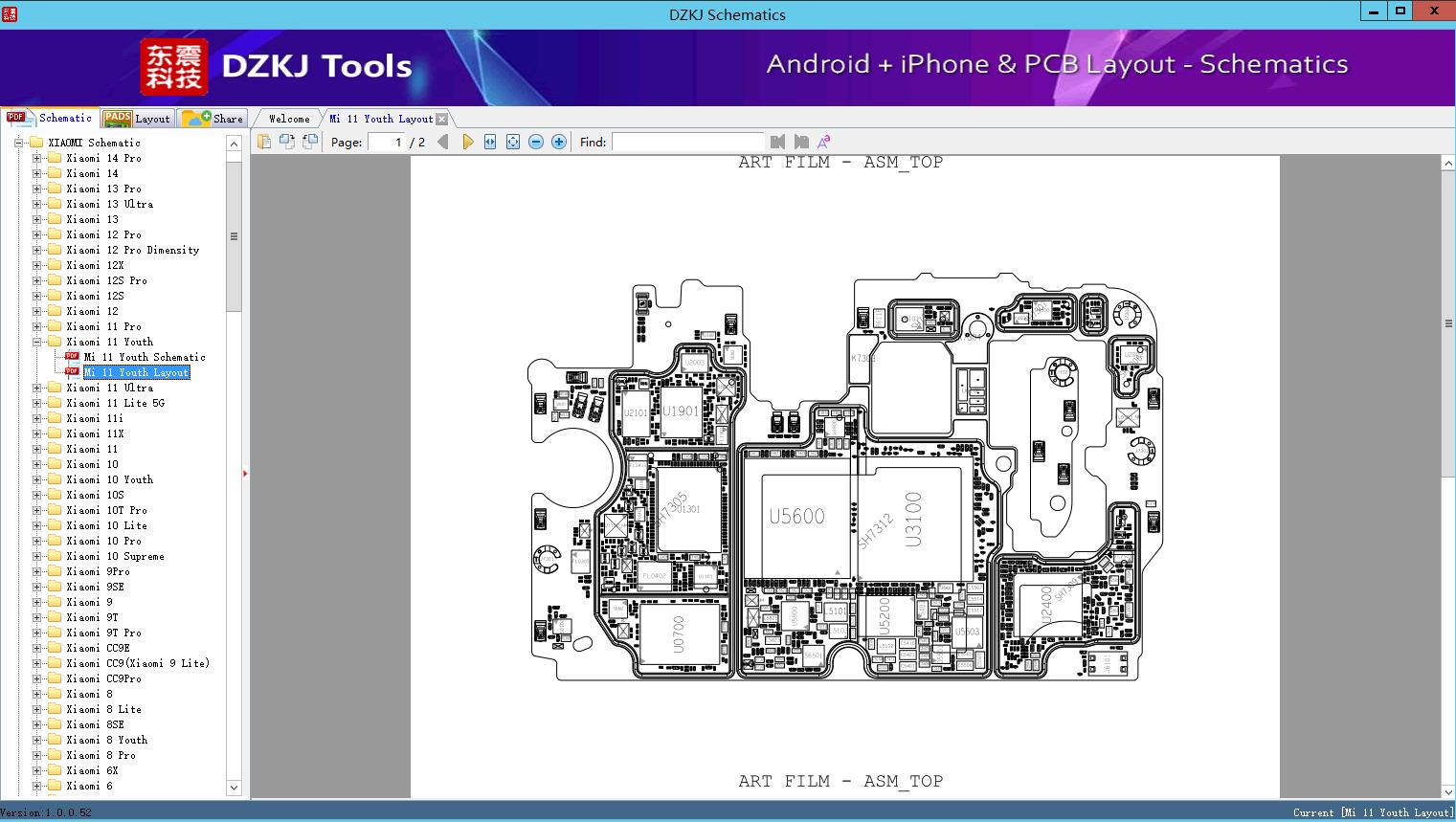The image size is (1456, 822).
Task: Select the Xiaomi 10T Pro folder
Action: (x=107, y=510)
